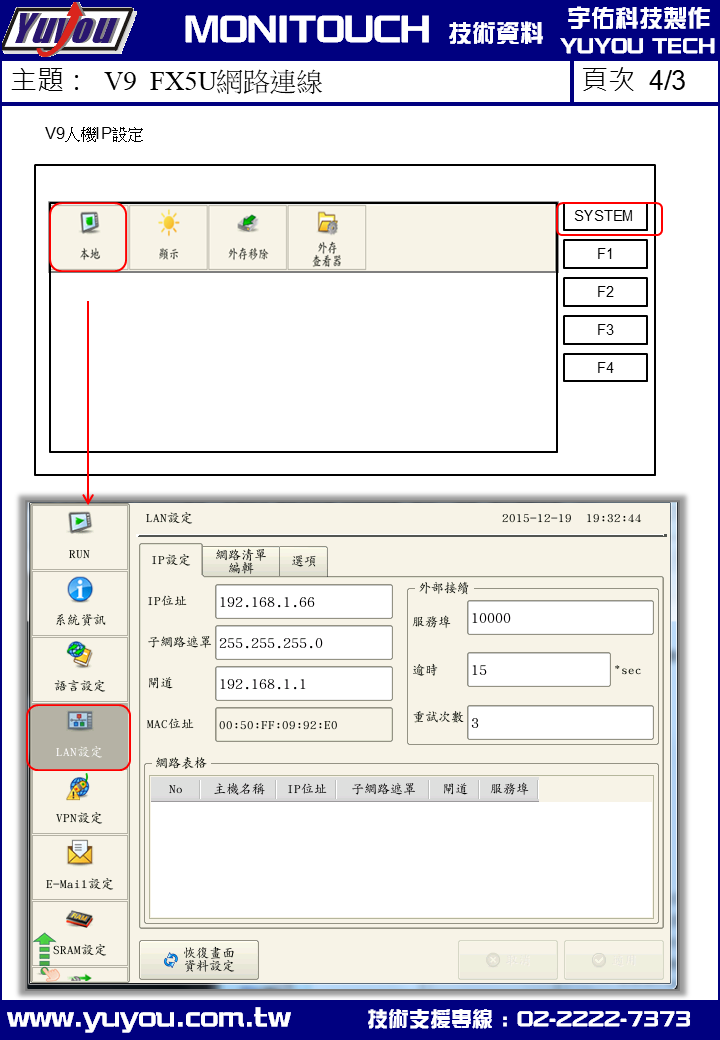
Task: Click the No column header
Action: pos(175,789)
